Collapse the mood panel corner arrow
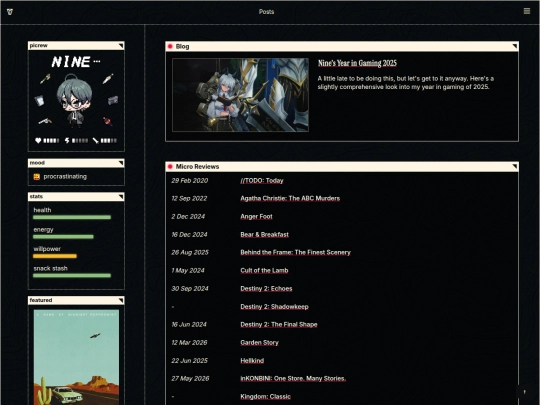 coord(121,163)
